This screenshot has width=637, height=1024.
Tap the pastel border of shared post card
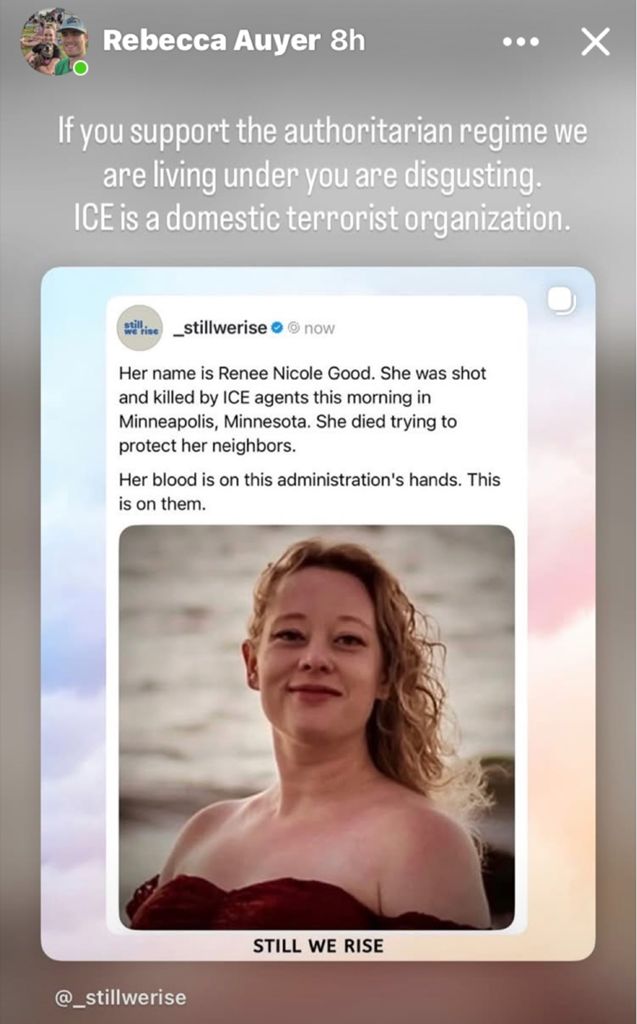[74, 614]
